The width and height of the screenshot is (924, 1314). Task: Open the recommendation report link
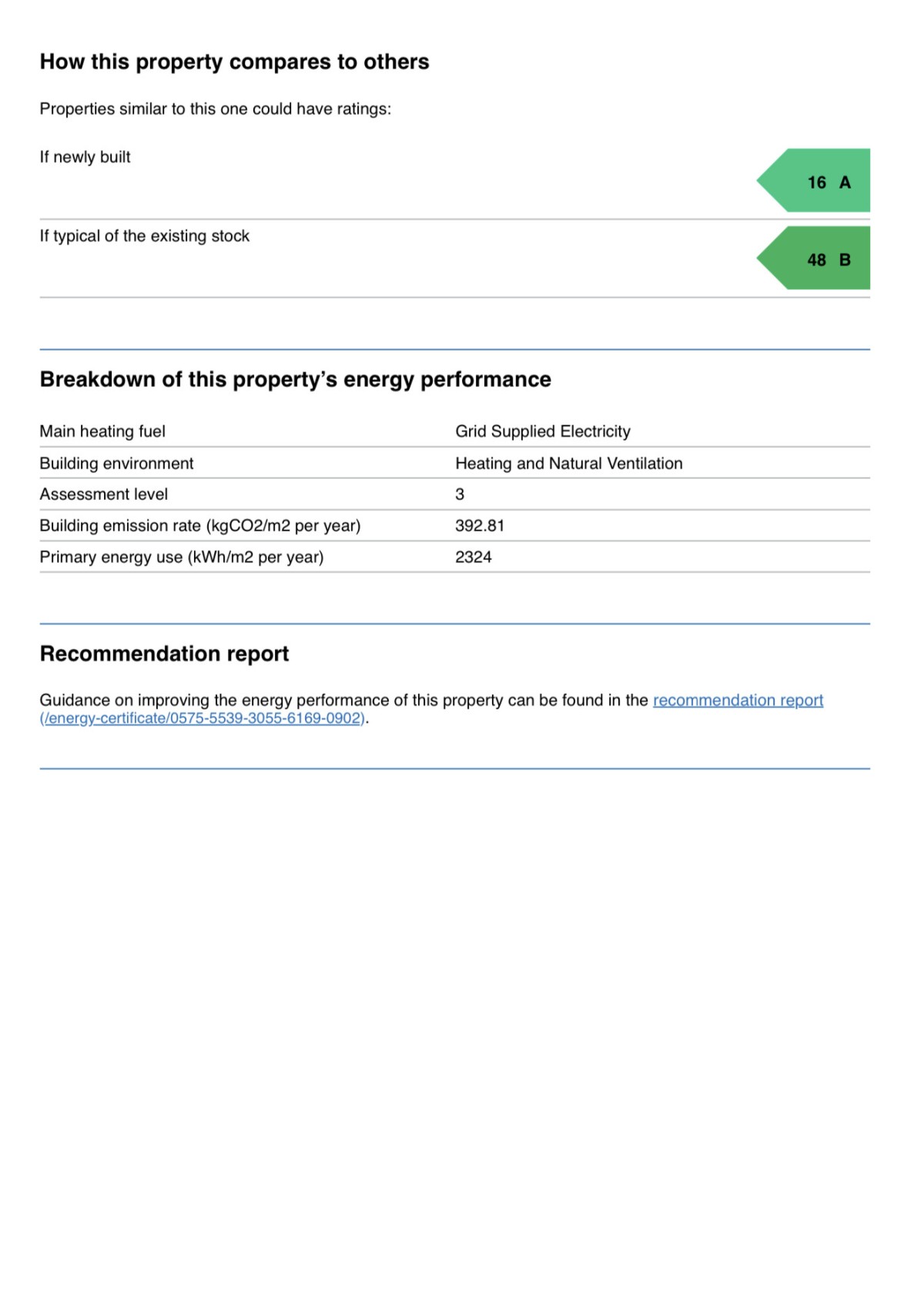click(738, 700)
